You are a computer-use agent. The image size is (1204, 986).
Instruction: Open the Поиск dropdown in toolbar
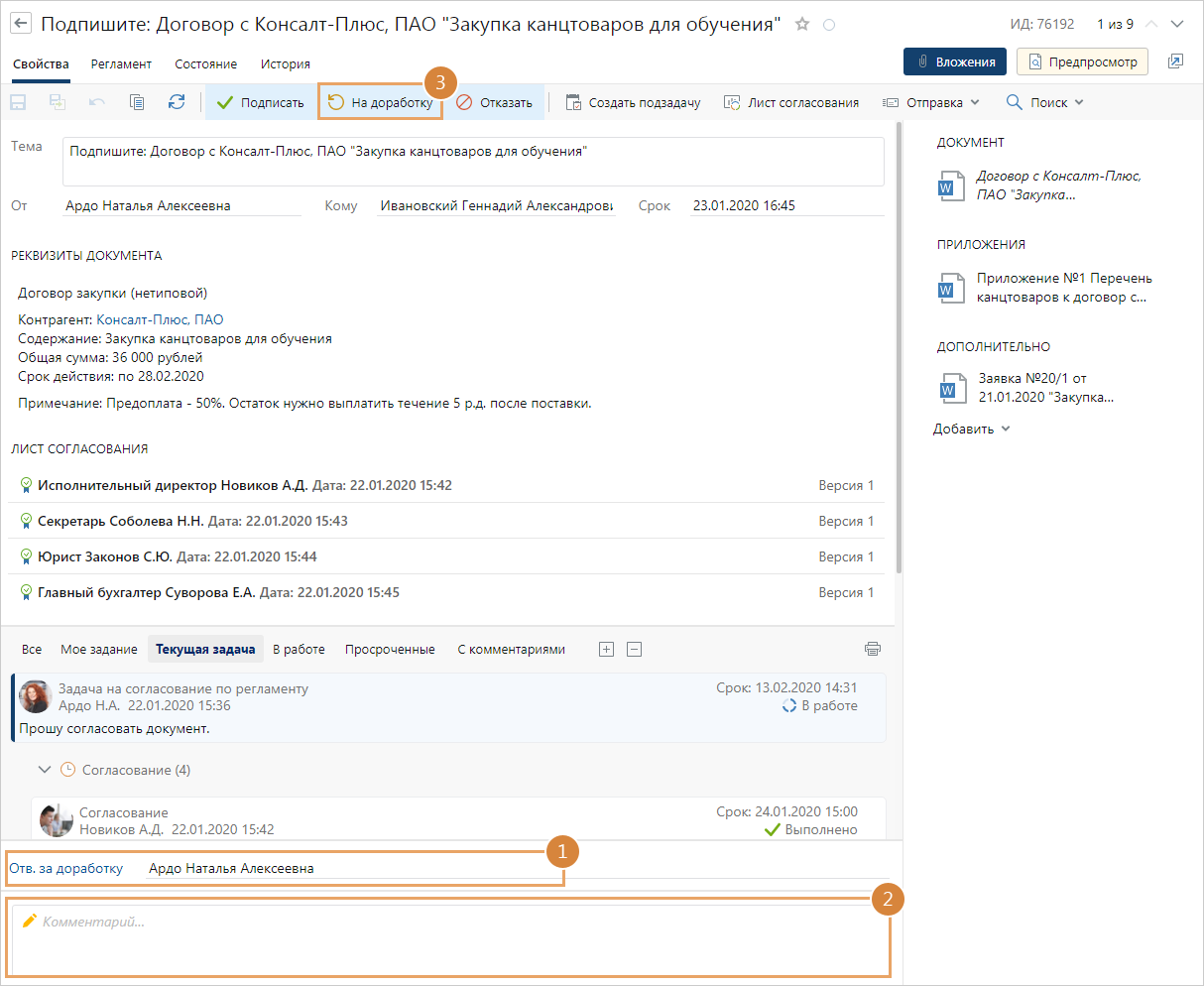(1045, 102)
